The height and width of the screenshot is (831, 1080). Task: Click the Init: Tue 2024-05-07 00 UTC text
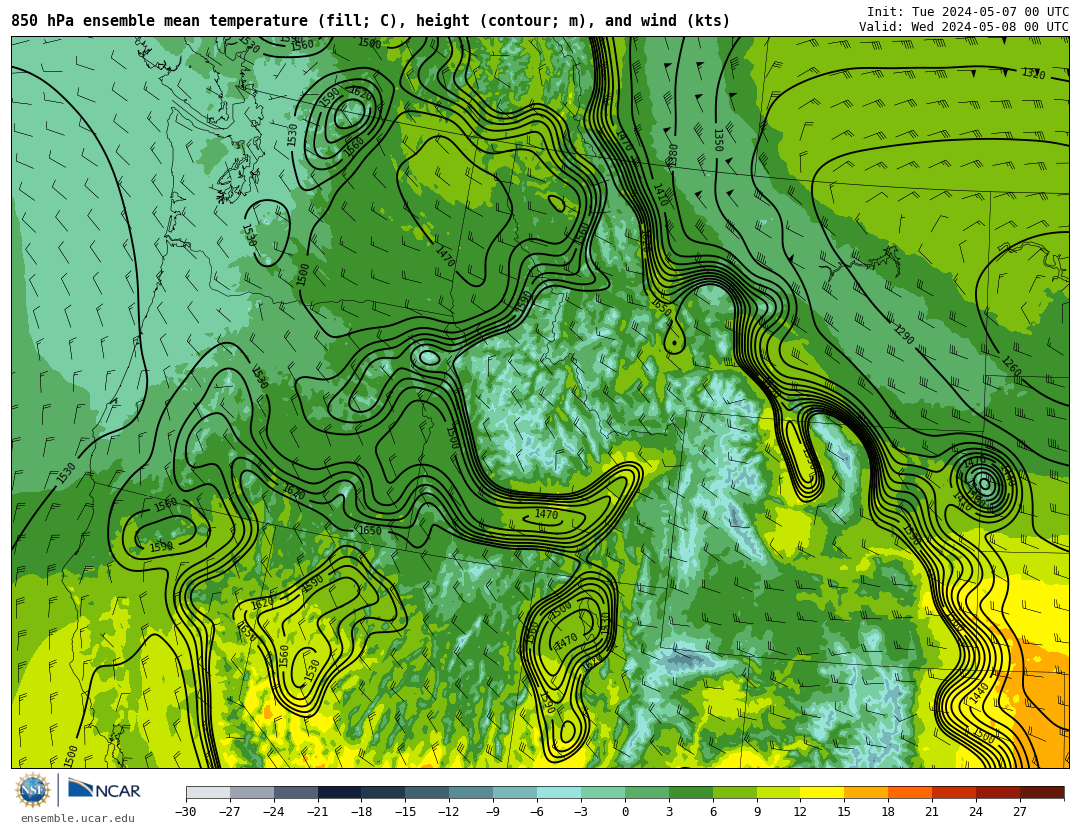[968, 12]
